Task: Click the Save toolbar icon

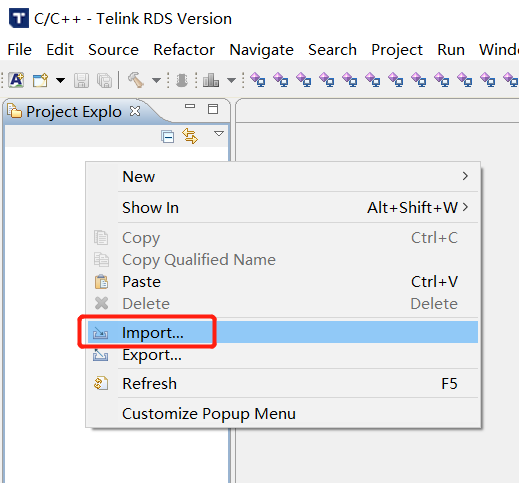Action: pyautogui.click(x=81, y=80)
